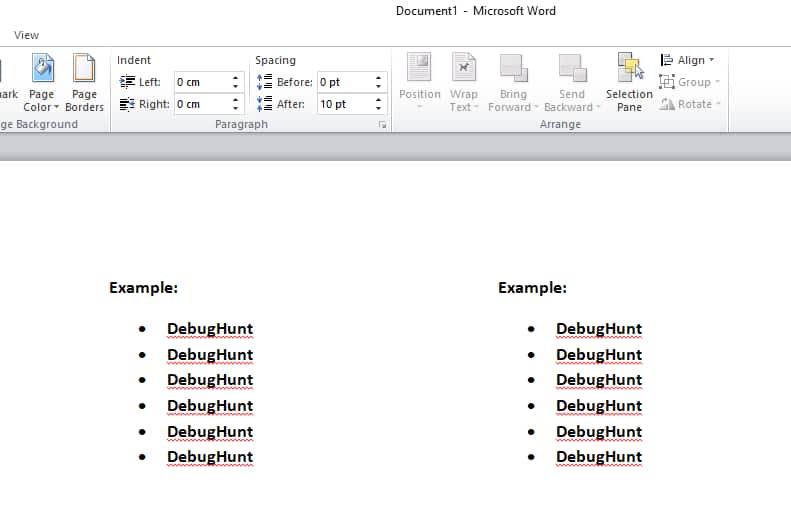Click the Send Backward icon
The width and height of the screenshot is (791, 524).
(571, 70)
